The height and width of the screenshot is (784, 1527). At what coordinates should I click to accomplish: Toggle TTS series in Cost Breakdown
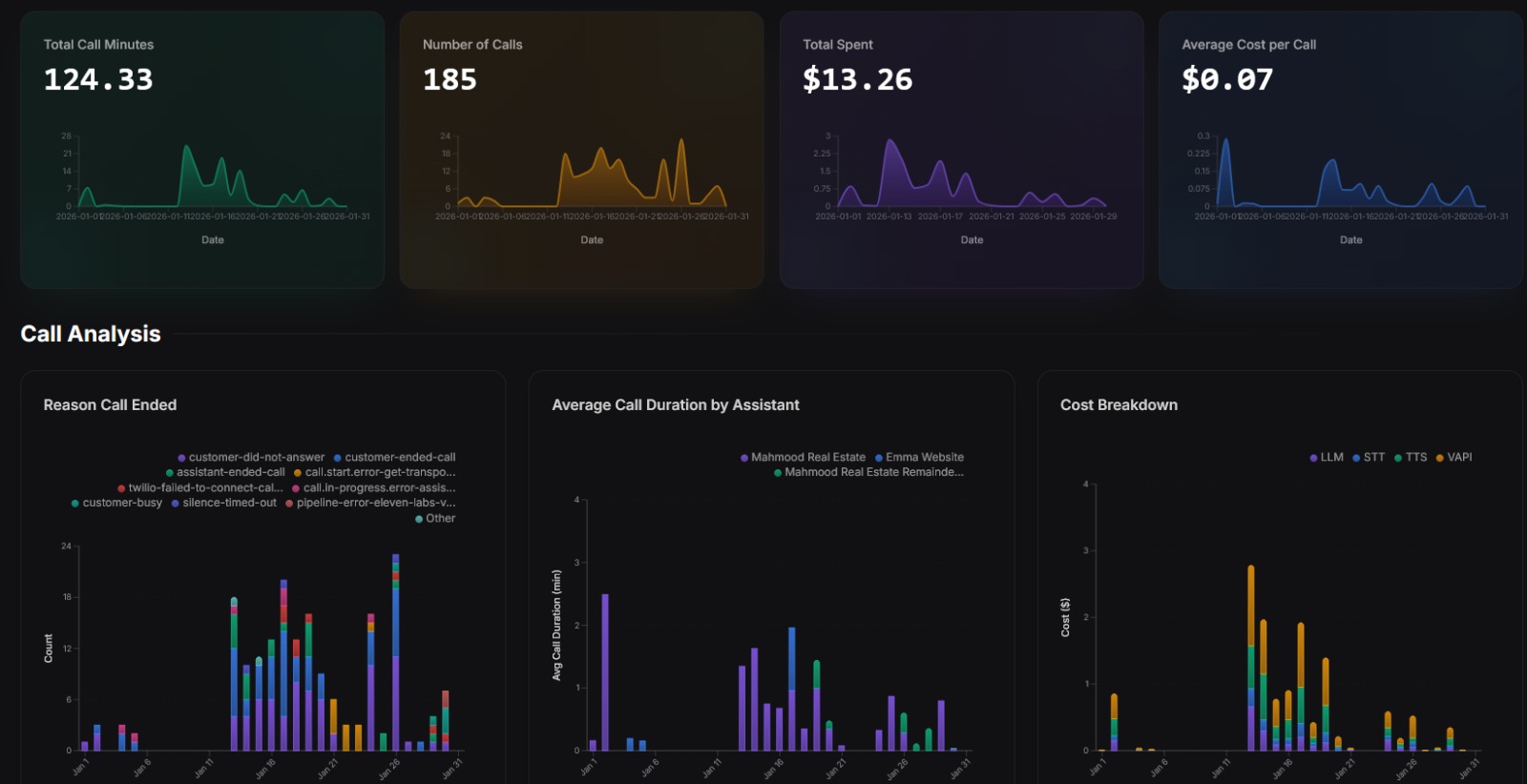tap(1411, 458)
